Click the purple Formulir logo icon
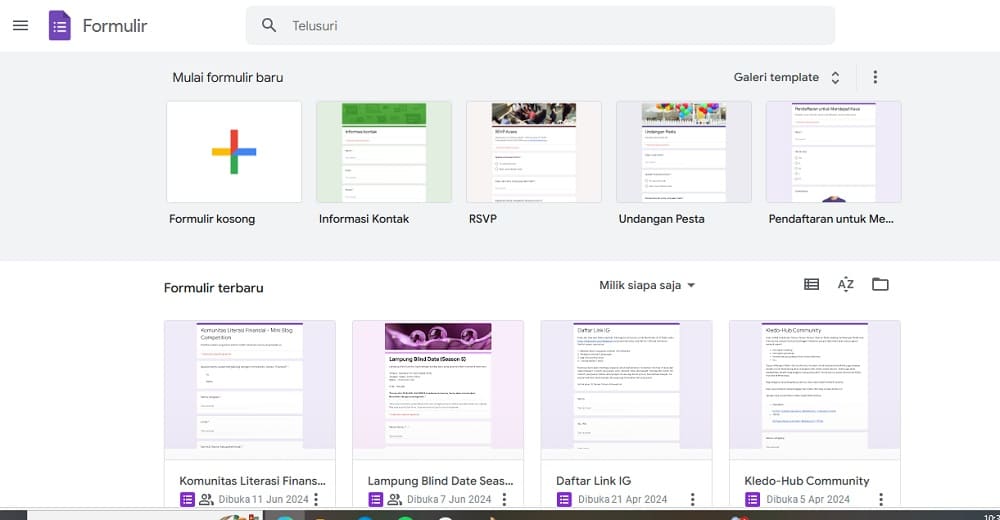Image resolution: width=1000 pixels, height=520 pixels. tap(60, 26)
